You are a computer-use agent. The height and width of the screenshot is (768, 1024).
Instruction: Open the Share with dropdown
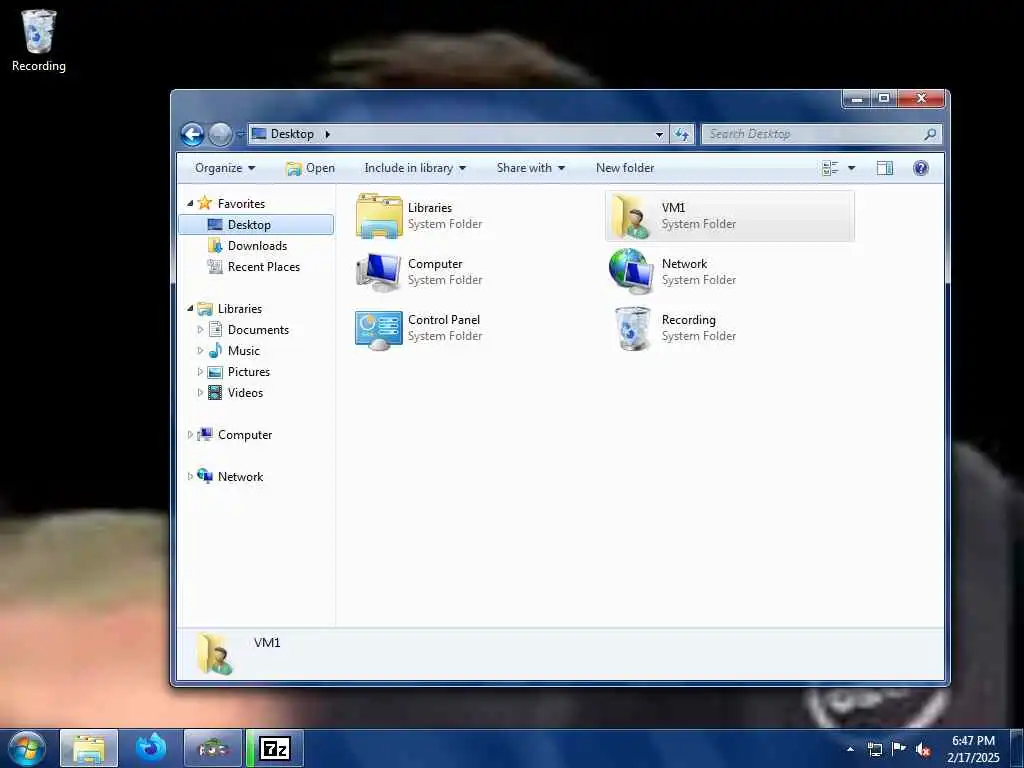pyautogui.click(x=530, y=168)
